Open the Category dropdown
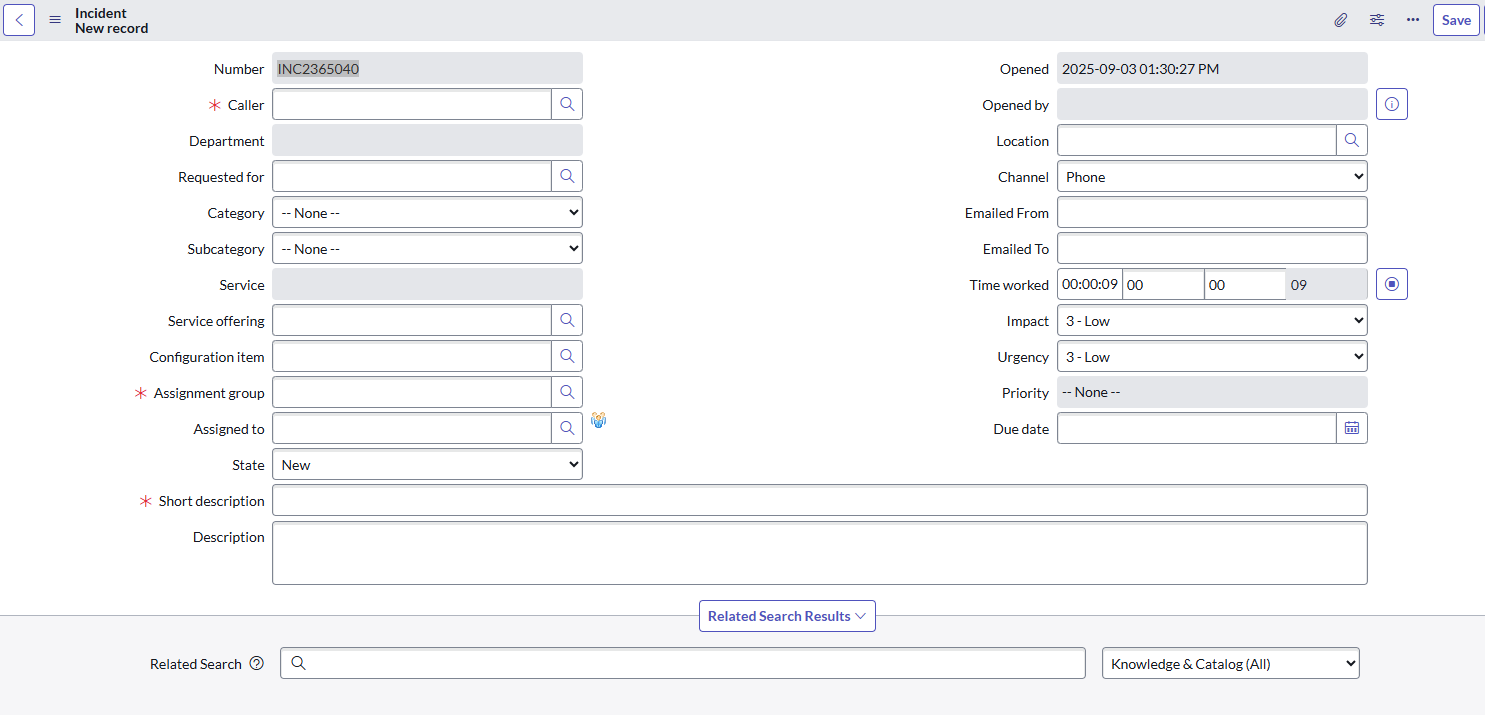This screenshot has width=1485, height=715. click(427, 213)
